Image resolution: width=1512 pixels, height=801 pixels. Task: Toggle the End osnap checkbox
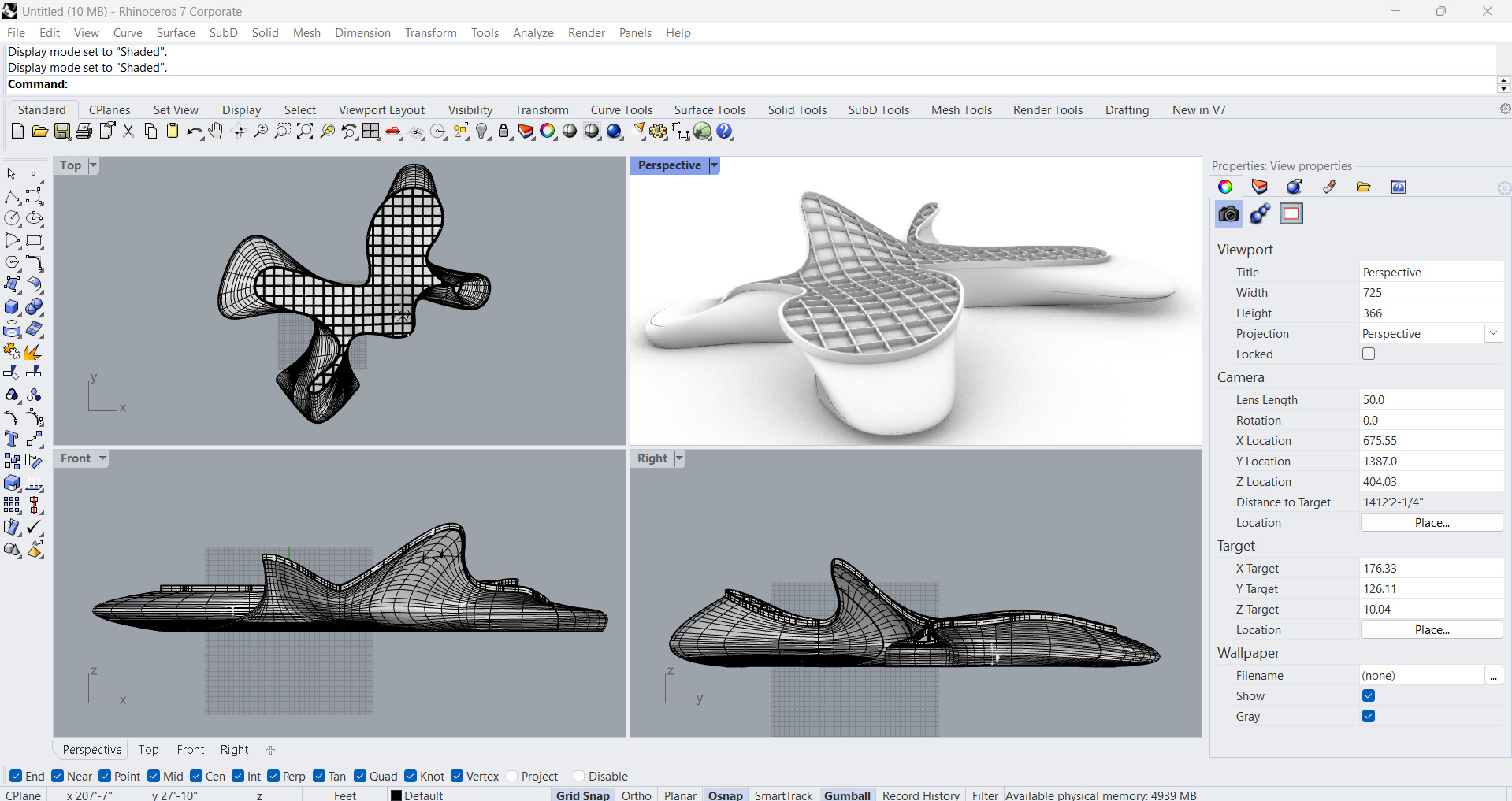[16, 776]
